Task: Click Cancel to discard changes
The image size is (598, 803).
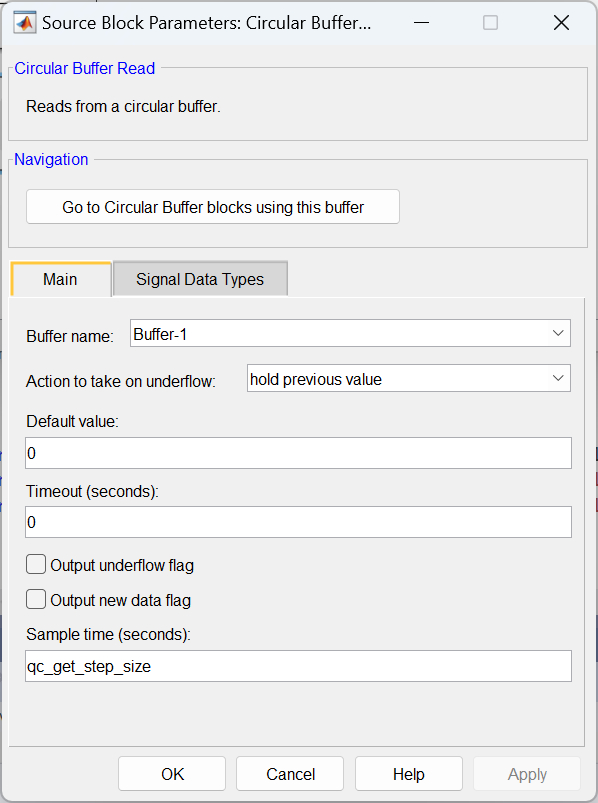Action: [290, 773]
